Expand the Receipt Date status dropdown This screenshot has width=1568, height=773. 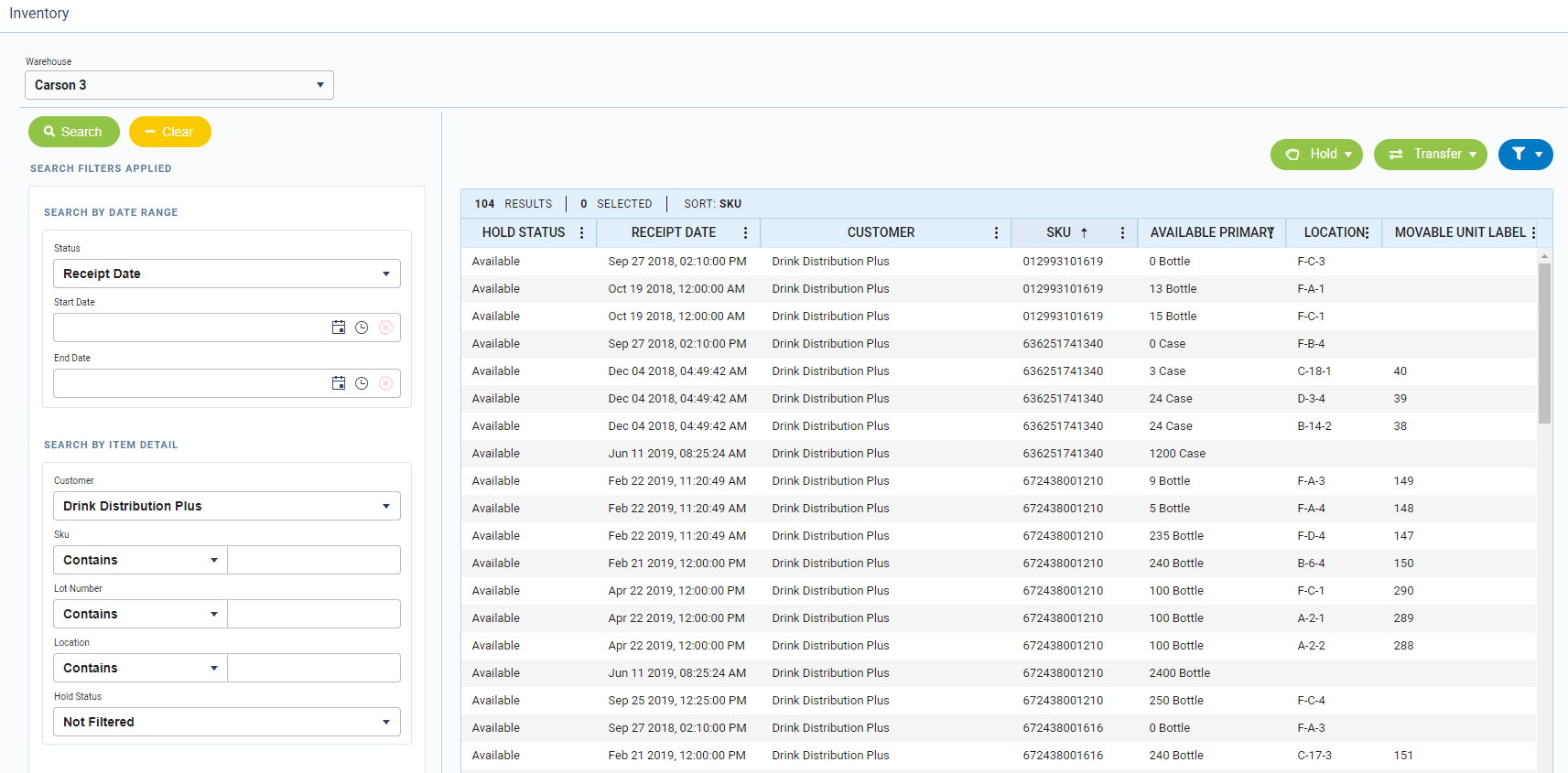pyautogui.click(x=226, y=274)
